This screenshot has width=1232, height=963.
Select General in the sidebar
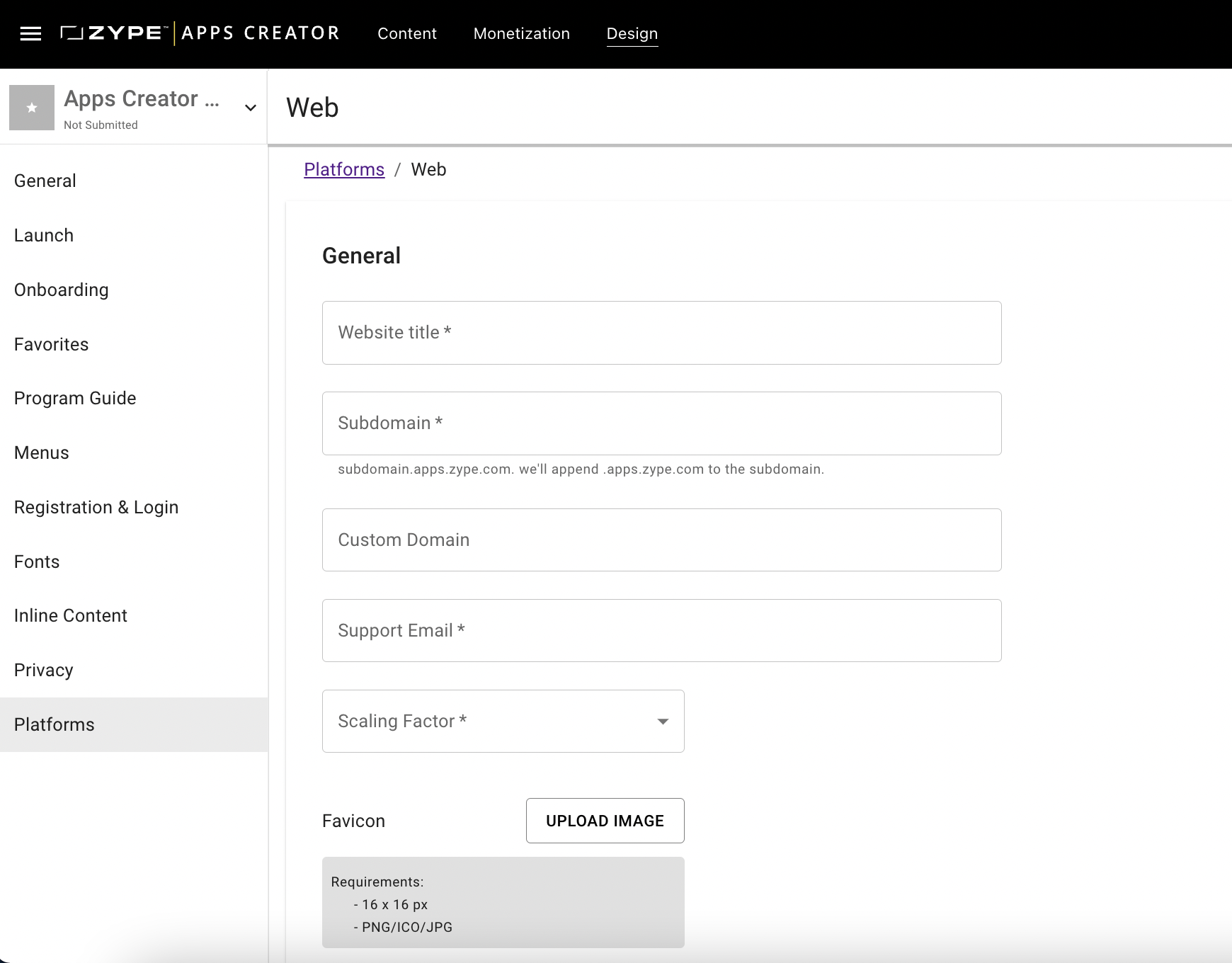(x=134, y=181)
